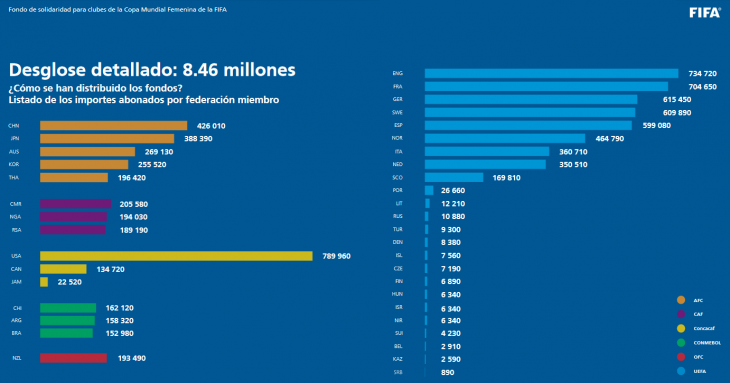Click the Fondo de solidaridad header text
This screenshot has width=730, height=383.
coord(118,9)
